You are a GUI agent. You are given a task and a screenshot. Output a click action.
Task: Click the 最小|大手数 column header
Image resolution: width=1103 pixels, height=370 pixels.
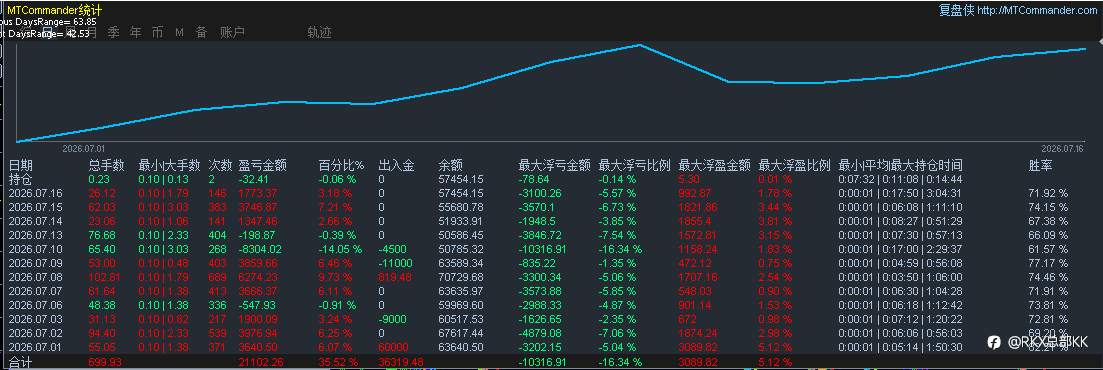(x=170, y=165)
